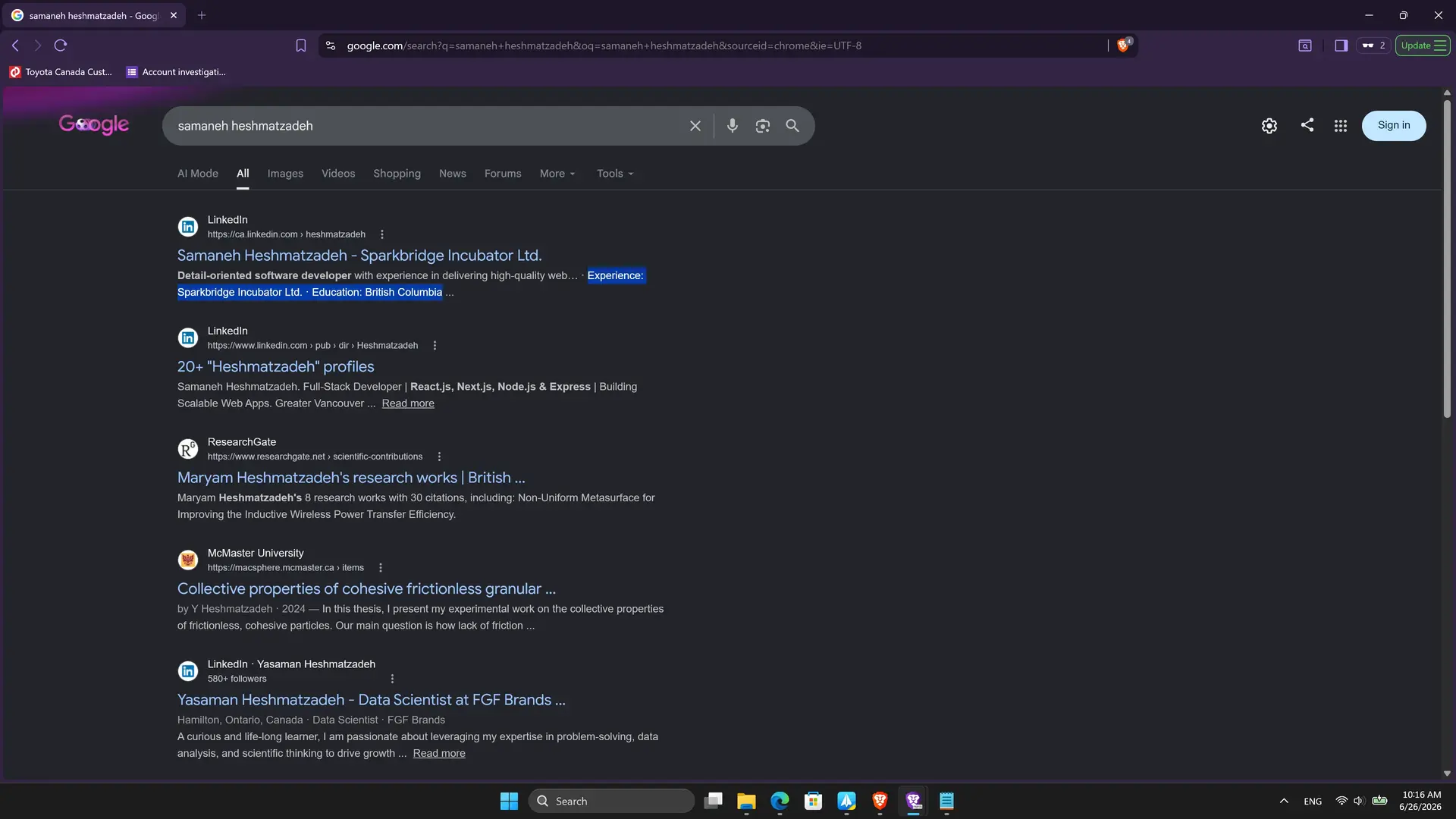Switch to Forums results
The width and height of the screenshot is (1456, 819).
[x=503, y=174]
